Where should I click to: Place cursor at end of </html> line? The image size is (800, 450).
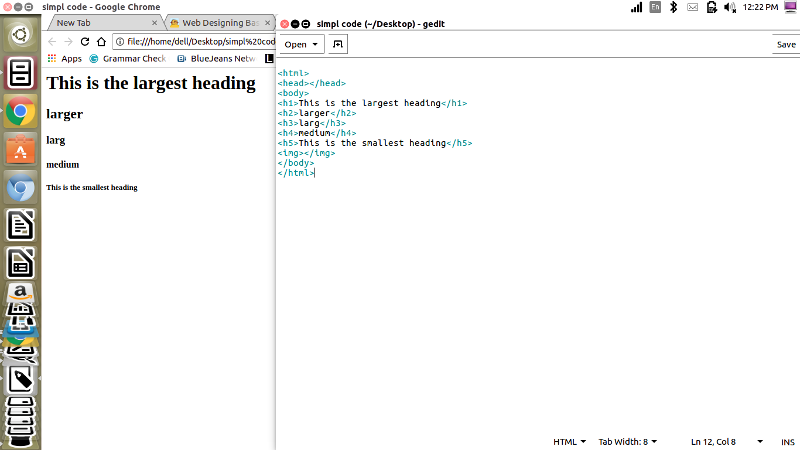coord(315,173)
